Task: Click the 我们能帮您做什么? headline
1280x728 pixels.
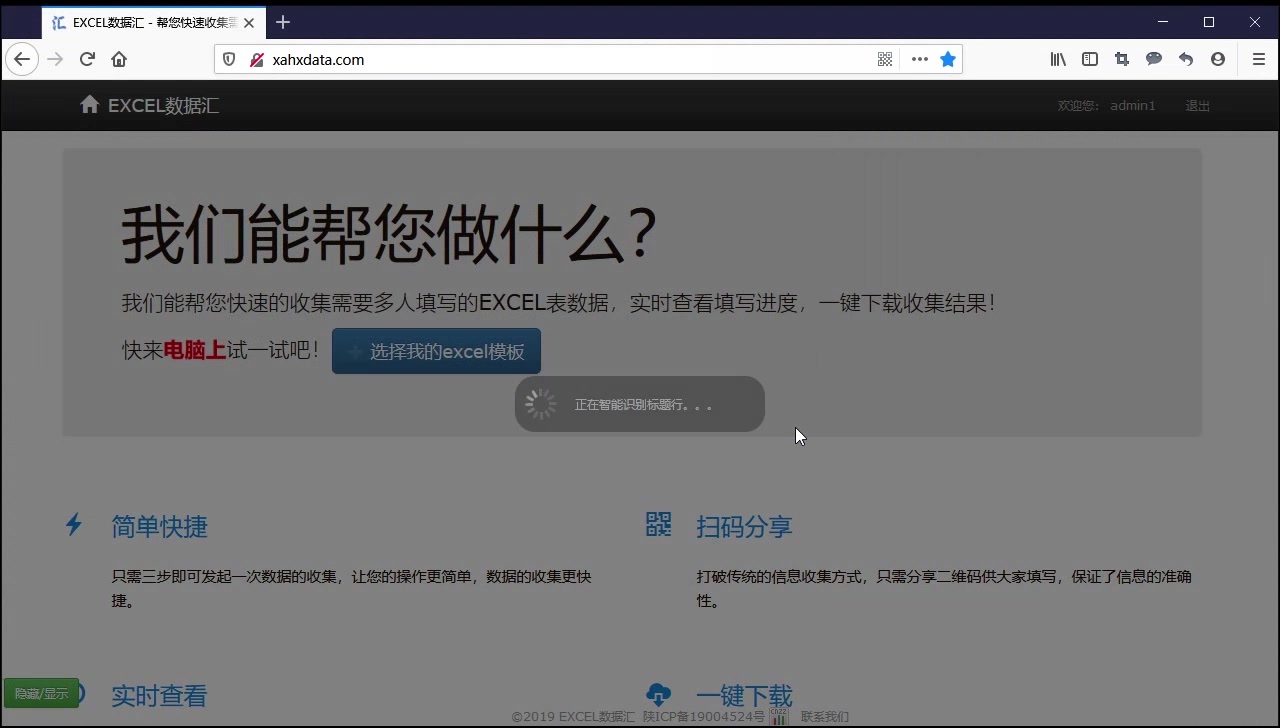Action: pyautogui.click(x=389, y=235)
